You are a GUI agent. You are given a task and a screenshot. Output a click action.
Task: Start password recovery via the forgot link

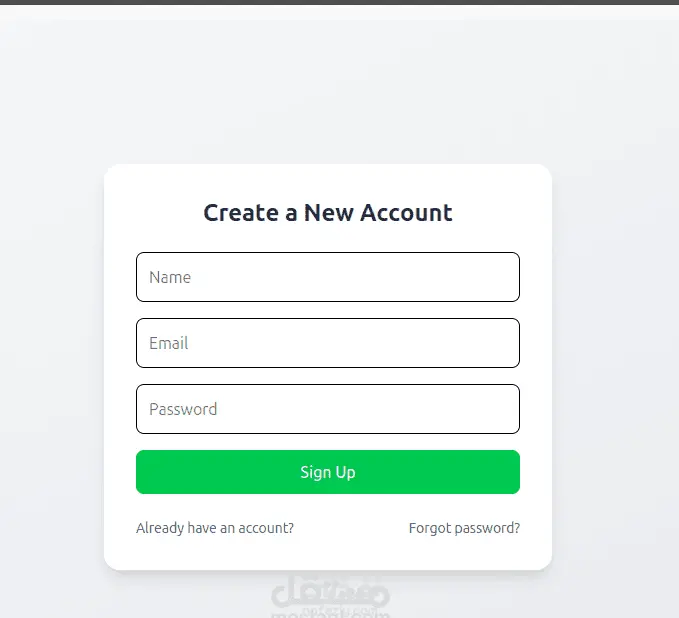(464, 528)
